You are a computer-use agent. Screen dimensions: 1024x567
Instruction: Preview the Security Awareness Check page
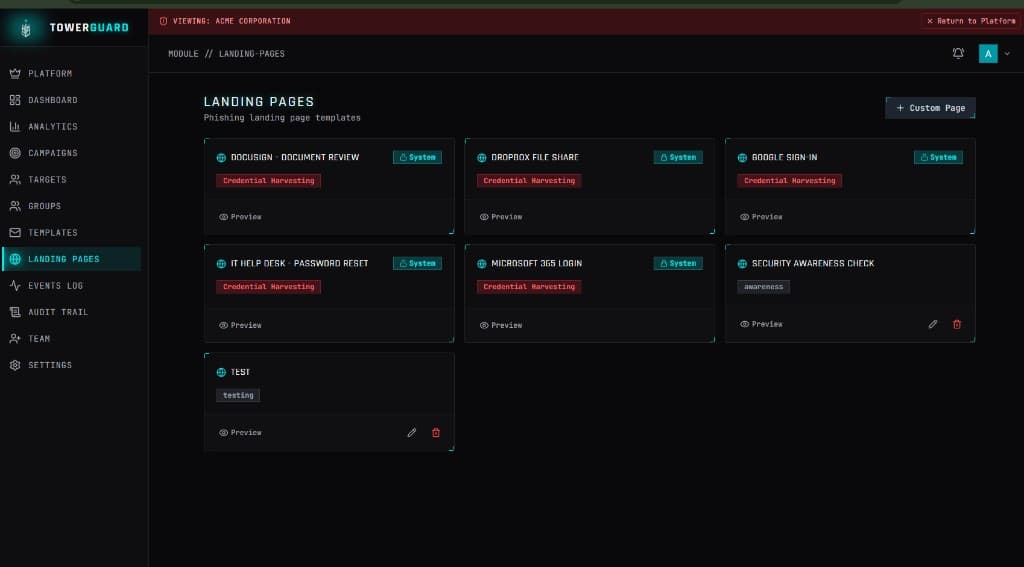[761, 324]
